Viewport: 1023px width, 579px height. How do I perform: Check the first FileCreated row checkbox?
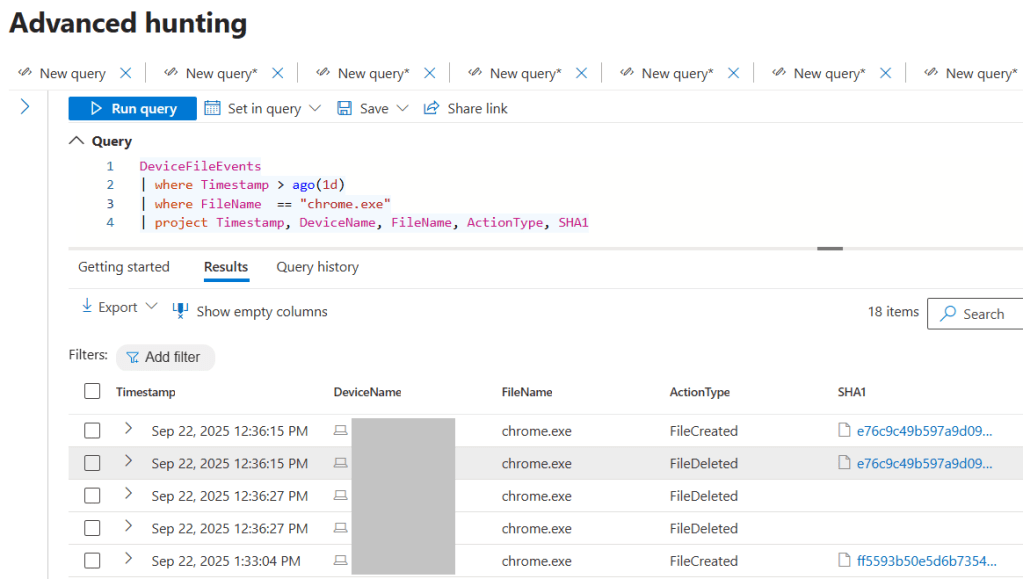92,431
